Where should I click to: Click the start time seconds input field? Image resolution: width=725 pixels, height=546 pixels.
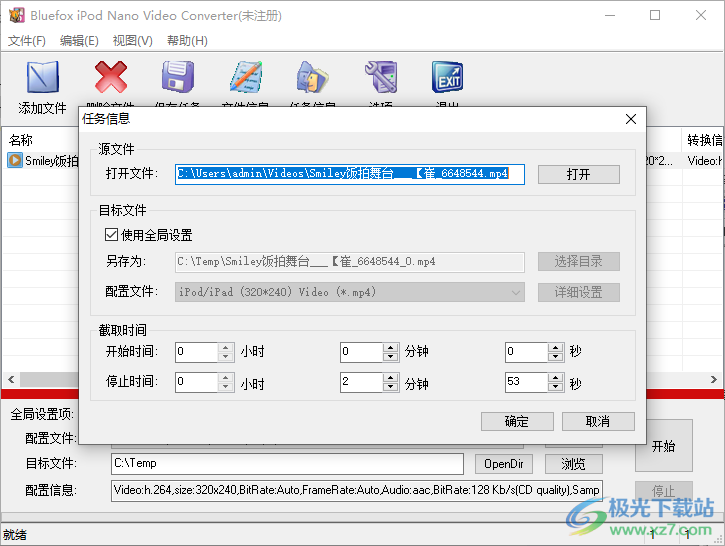pyautogui.click(x=526, y=352)
